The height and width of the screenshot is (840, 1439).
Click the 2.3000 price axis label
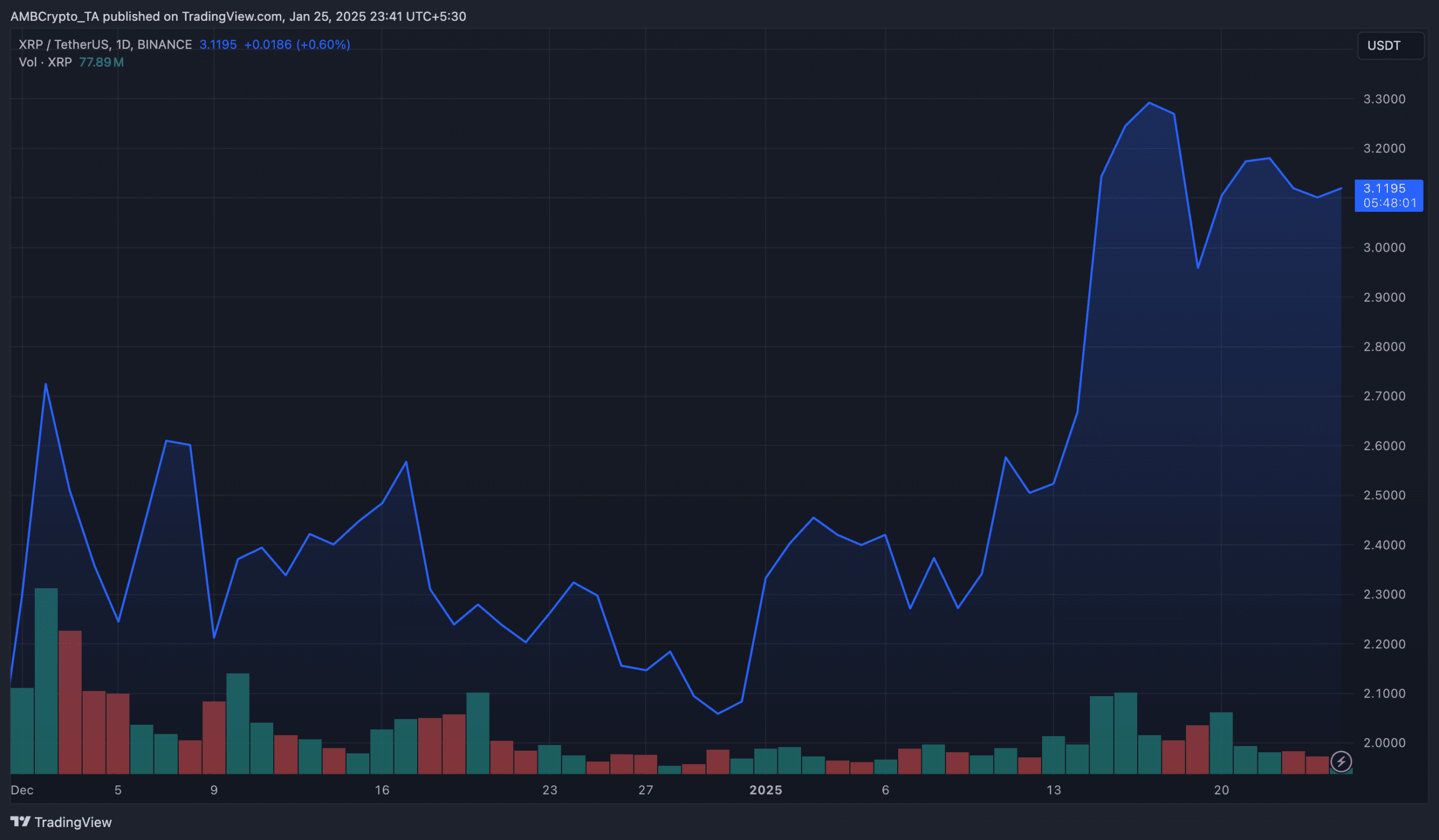point(1384,594)
